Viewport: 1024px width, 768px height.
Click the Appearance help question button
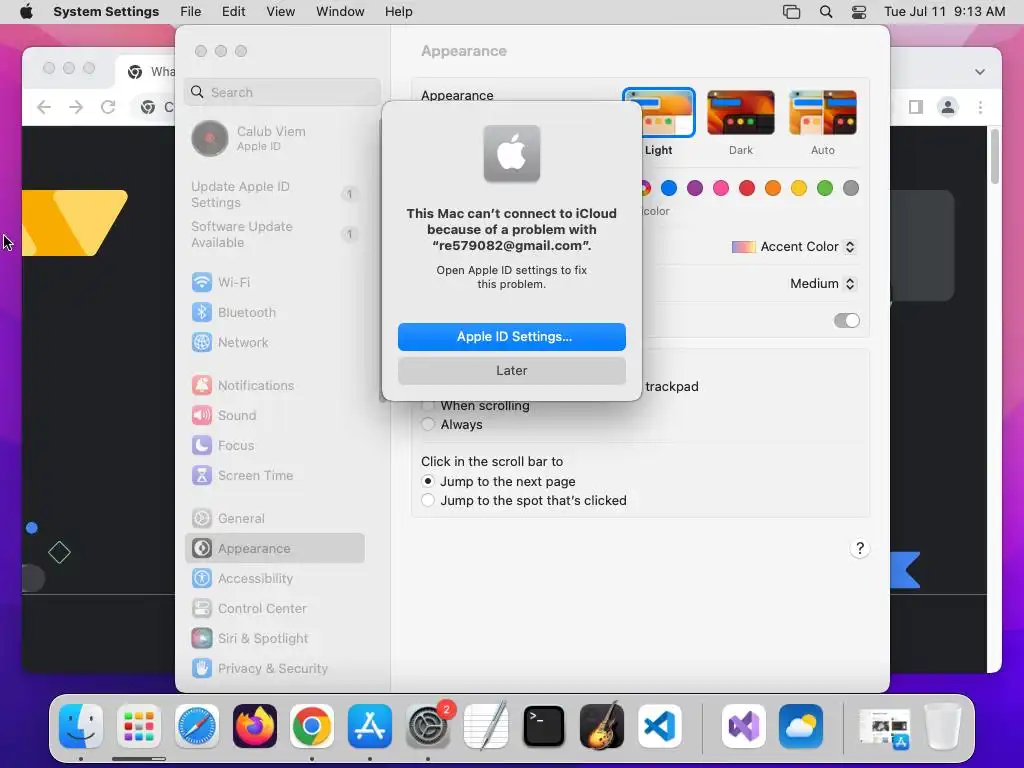point(860,549)
